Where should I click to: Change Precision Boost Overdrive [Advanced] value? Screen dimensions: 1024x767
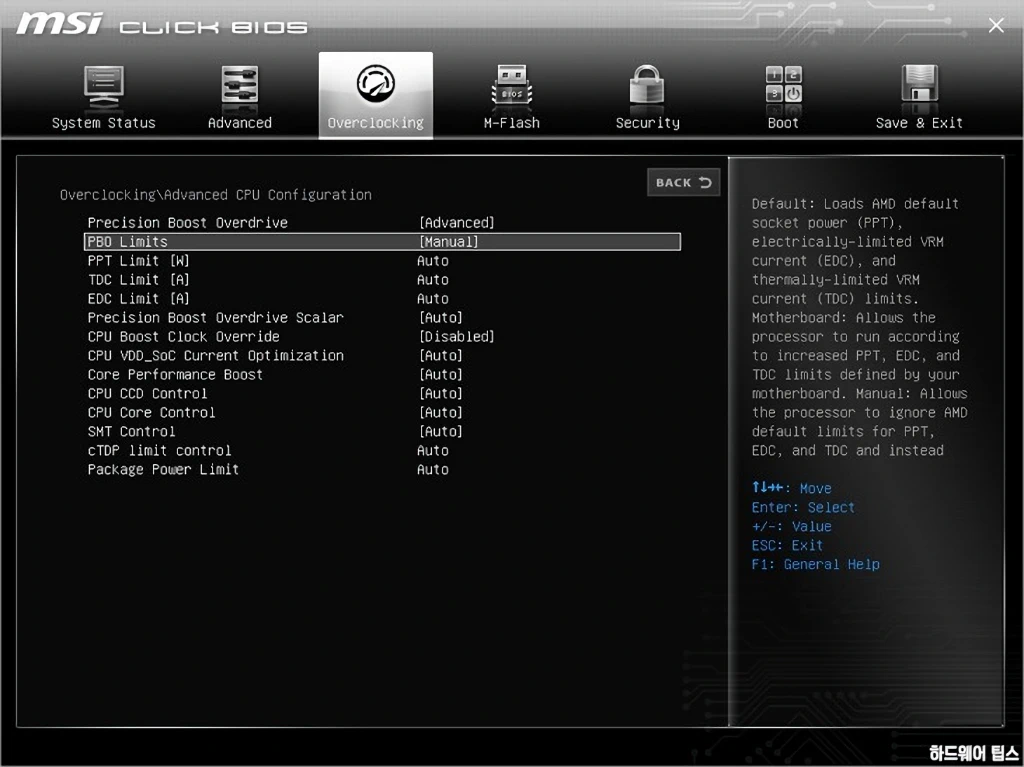pyautogui.click(x=456, y=223)
